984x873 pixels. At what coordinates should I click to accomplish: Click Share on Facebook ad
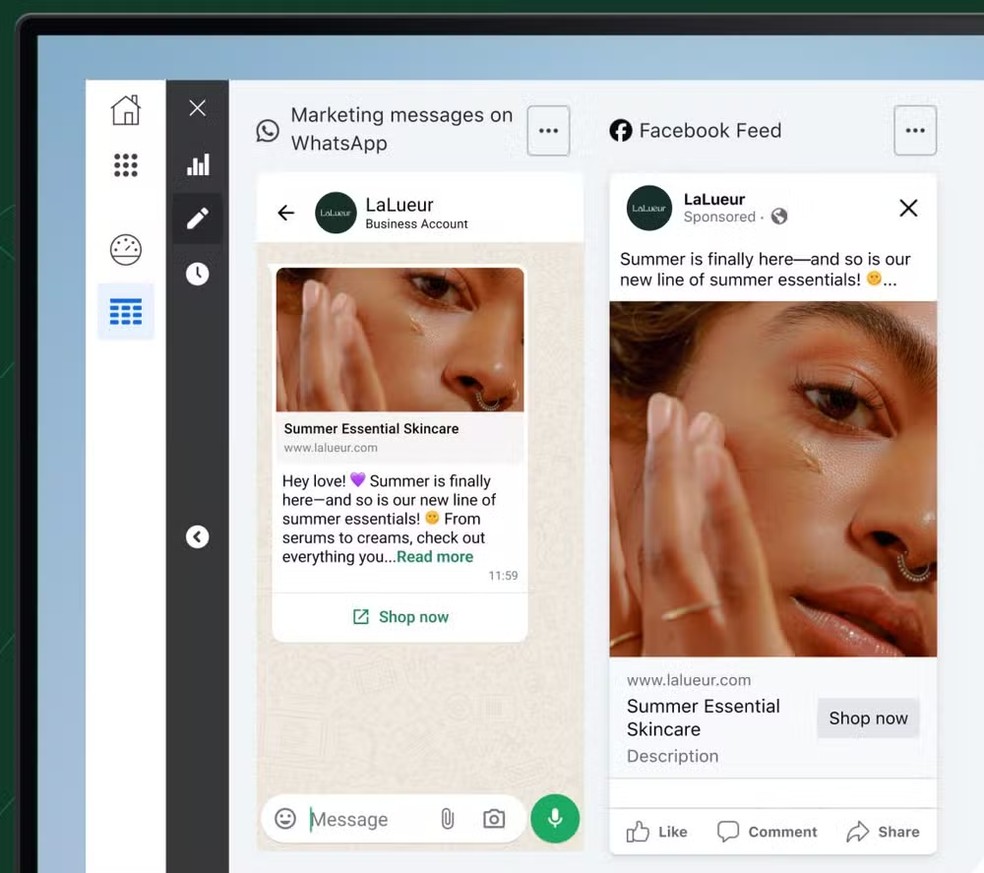pyautogui.click(x=882, y=832)
